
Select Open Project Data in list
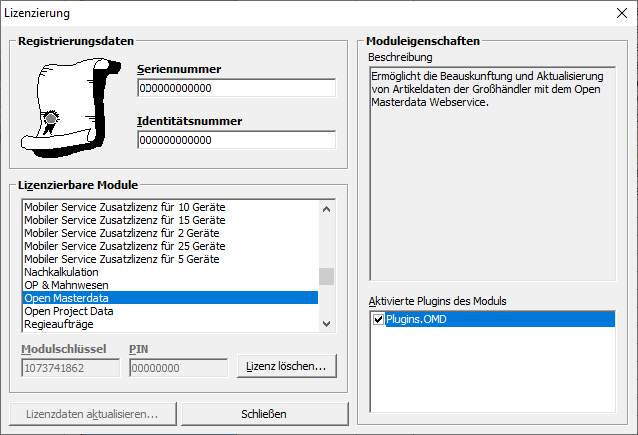coord(170,311)
